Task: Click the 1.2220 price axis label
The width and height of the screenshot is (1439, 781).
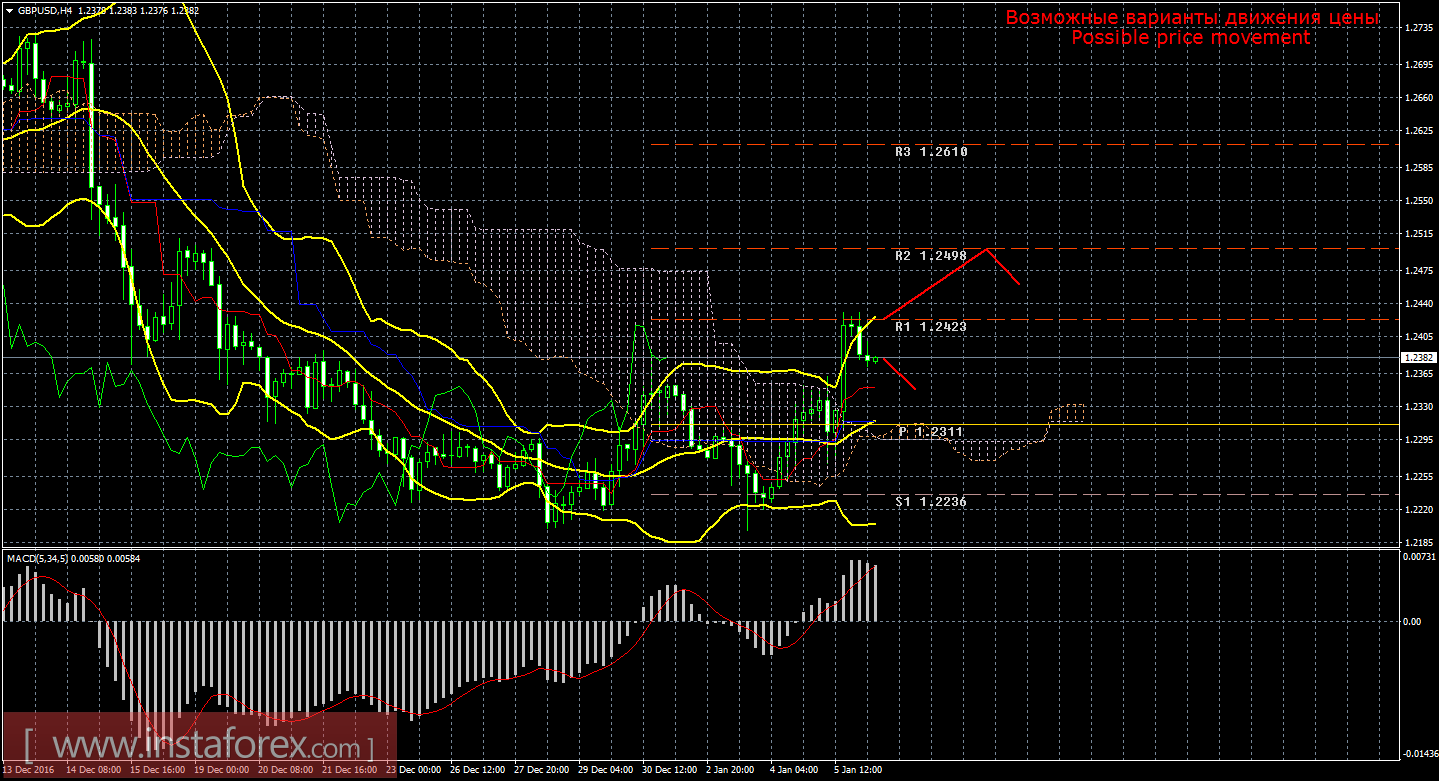Action: (1419, 510)
